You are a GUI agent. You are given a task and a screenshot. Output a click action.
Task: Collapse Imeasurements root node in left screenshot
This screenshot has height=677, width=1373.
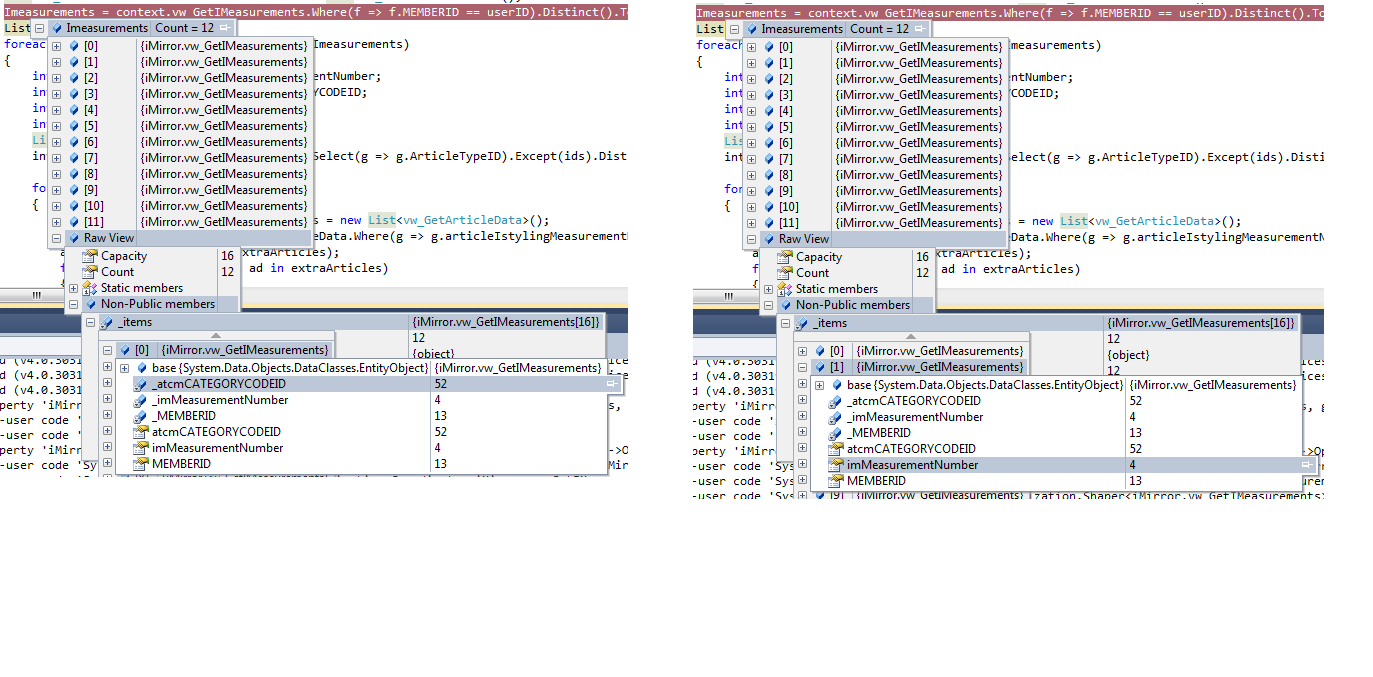pyautogui.click(x=39, y=29)
